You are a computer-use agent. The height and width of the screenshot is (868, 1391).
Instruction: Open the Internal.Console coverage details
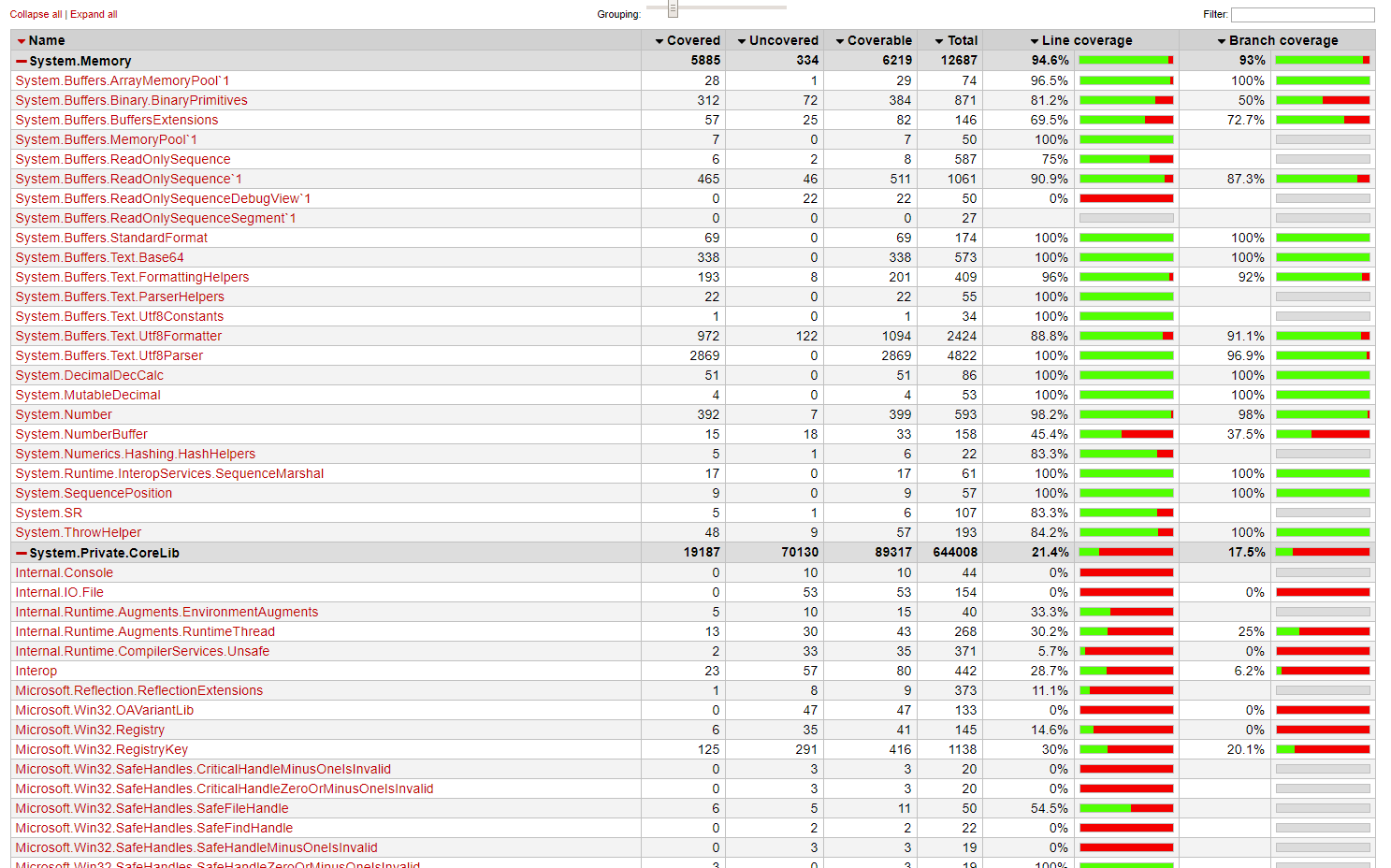[64, 571]
